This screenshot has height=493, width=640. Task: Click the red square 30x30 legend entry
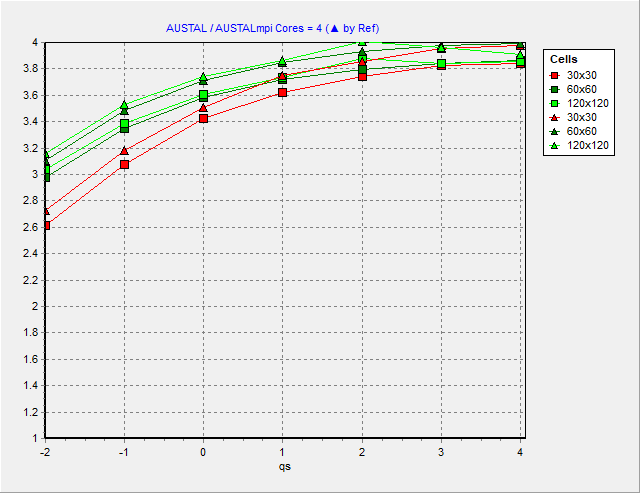(x=574, y=76)
